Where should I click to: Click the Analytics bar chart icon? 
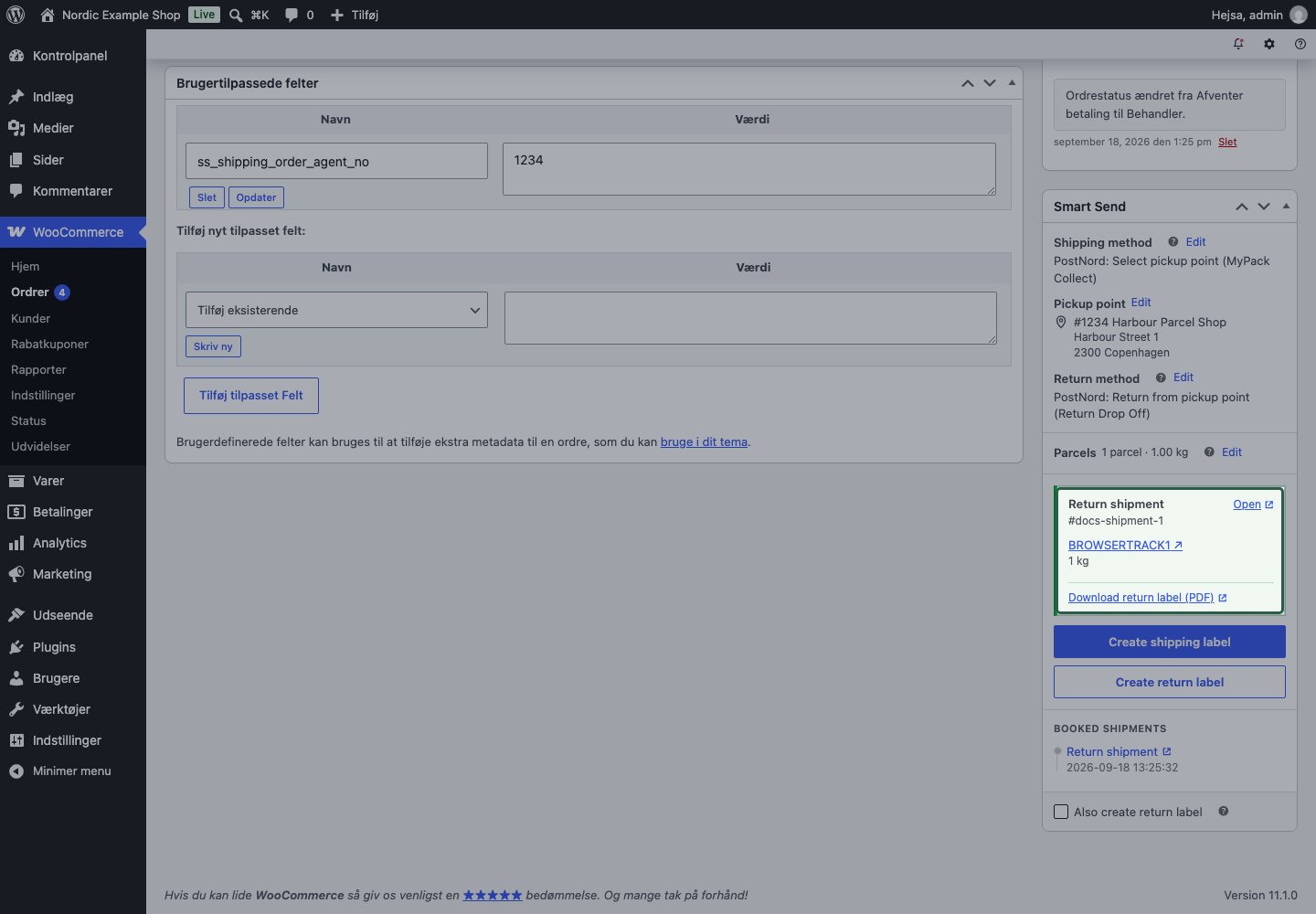tap(16, 543)
